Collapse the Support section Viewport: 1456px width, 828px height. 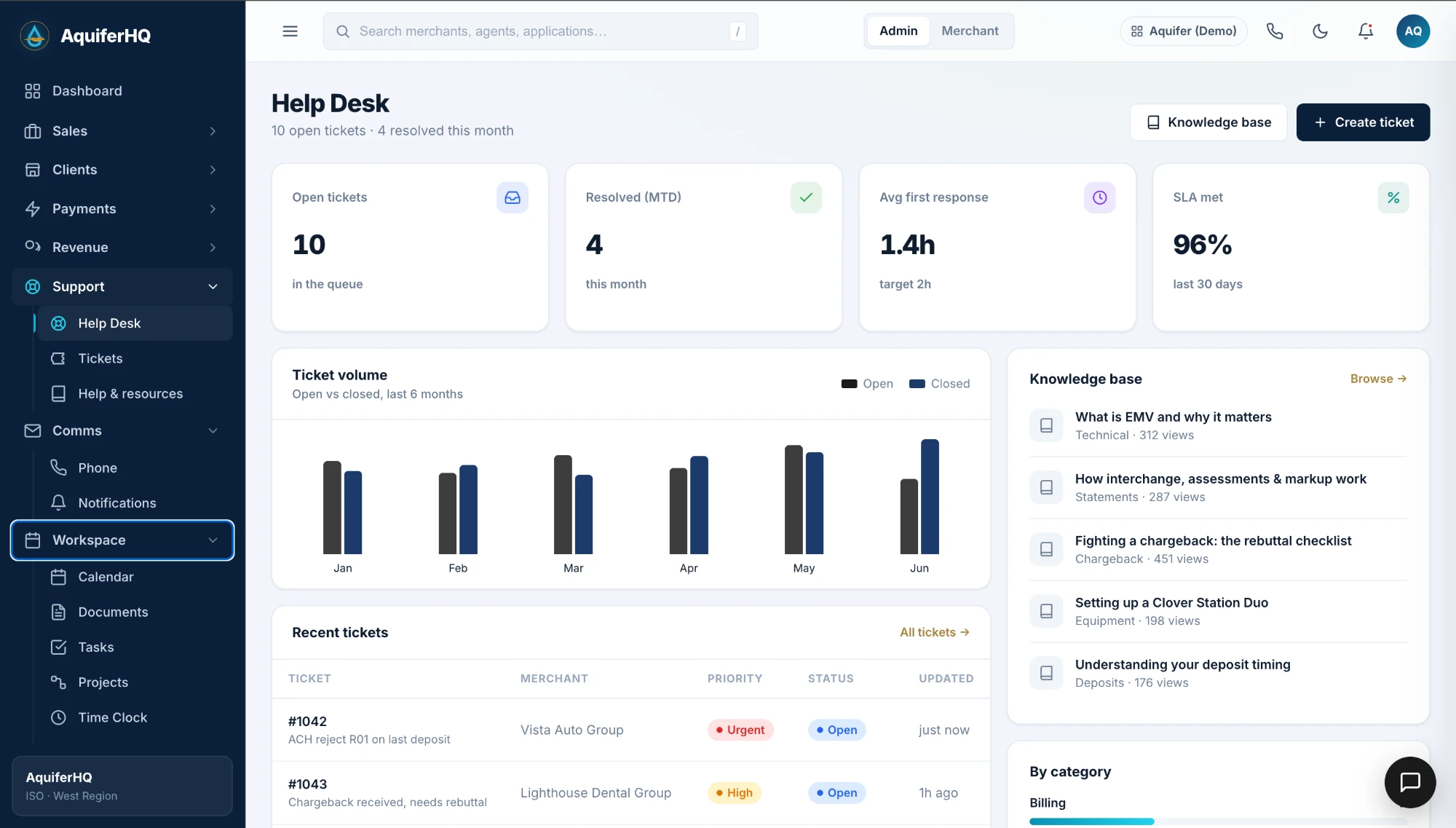coord(122,287)
